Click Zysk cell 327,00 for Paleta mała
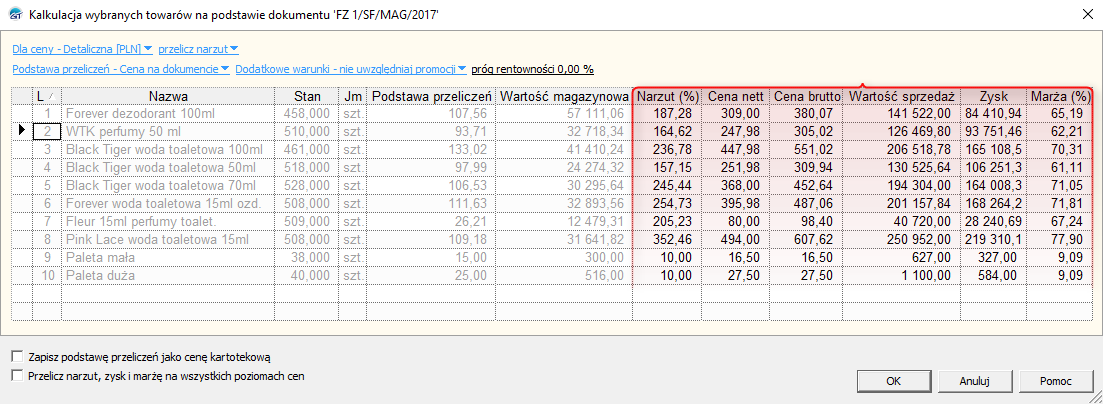This screenshot has width=1103, height=404. (993, 258)
